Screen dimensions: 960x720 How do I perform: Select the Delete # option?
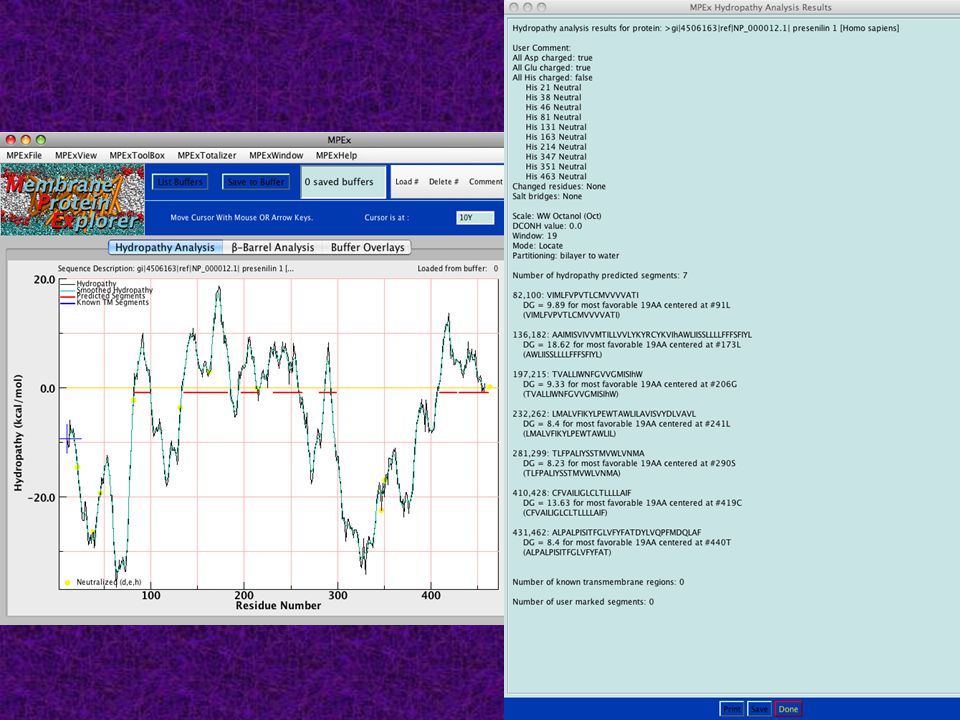pyautogui.click(x=443, y=182)
